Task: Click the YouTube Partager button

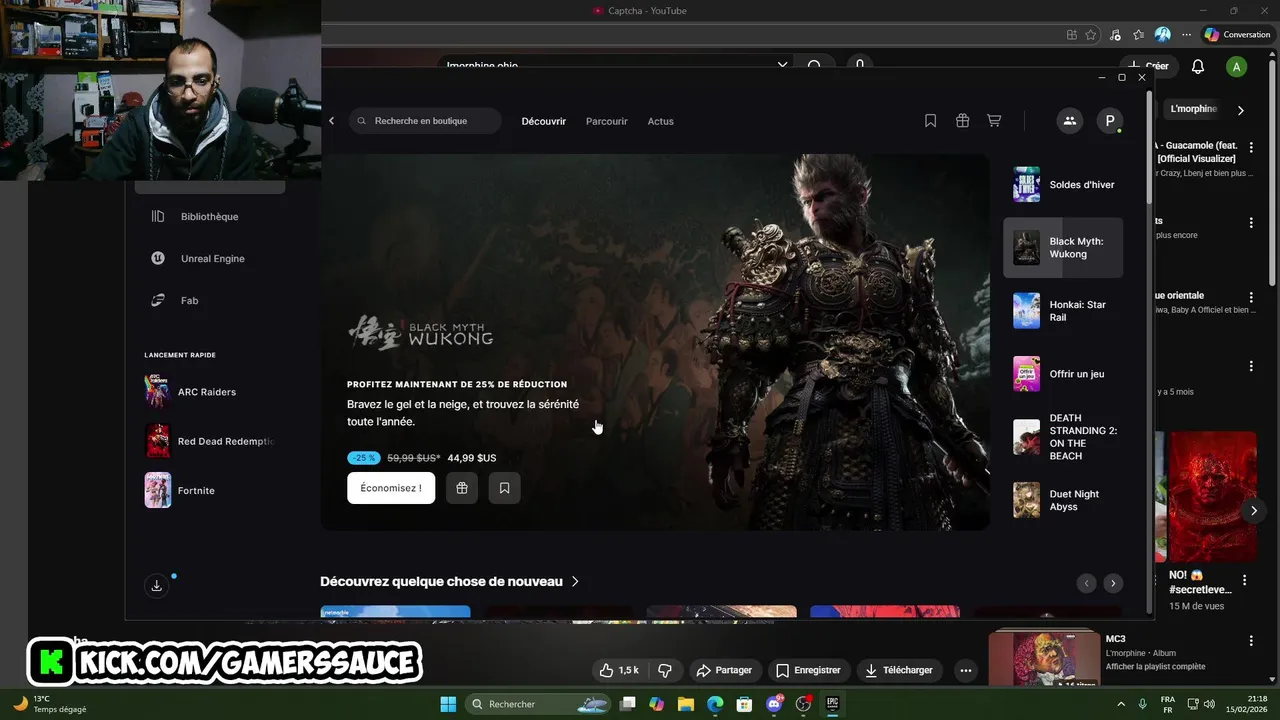Action: point(724,670)
